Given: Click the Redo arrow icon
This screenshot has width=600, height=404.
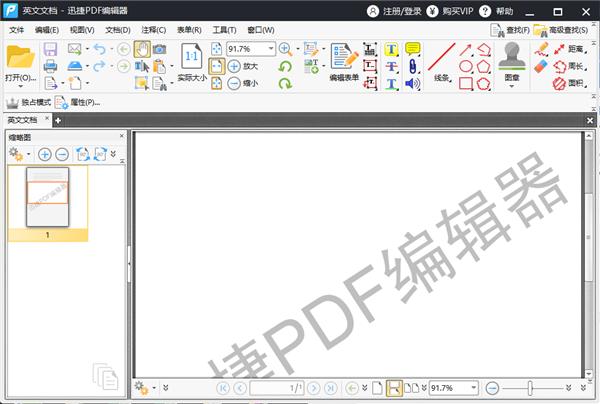Looking at the screenshot, I should coord(99,66).
